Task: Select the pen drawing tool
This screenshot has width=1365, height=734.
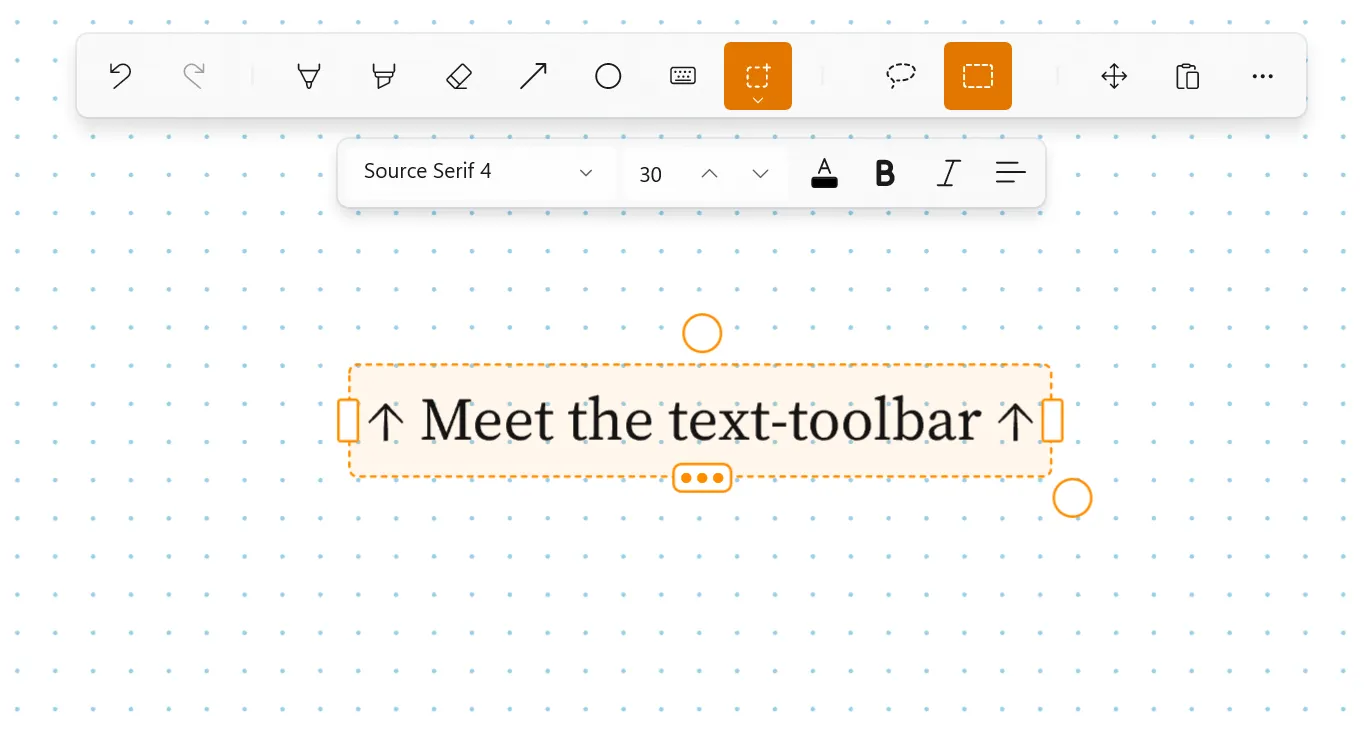Action: tap(309, 76)
